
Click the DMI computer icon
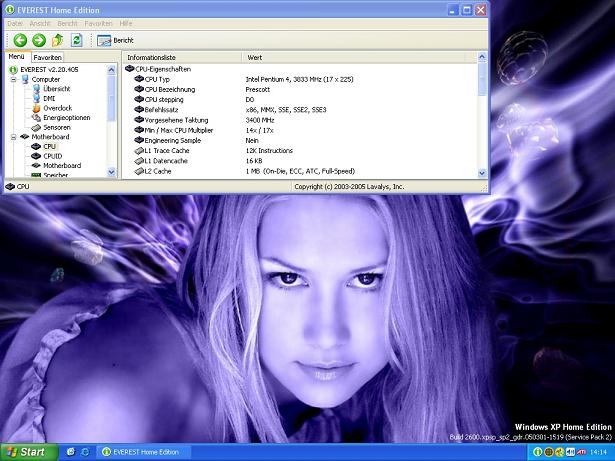[36, 98]
